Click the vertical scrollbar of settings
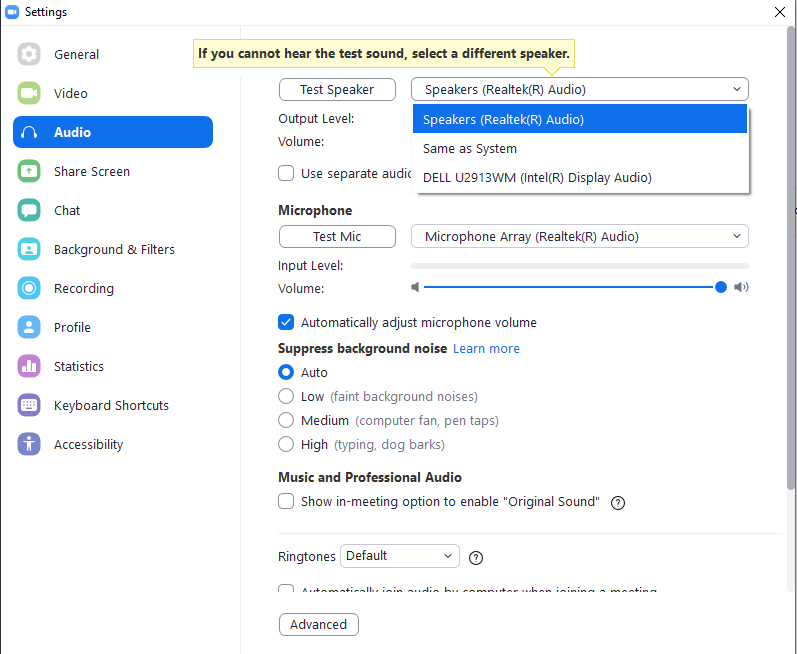 click(790, 257)
